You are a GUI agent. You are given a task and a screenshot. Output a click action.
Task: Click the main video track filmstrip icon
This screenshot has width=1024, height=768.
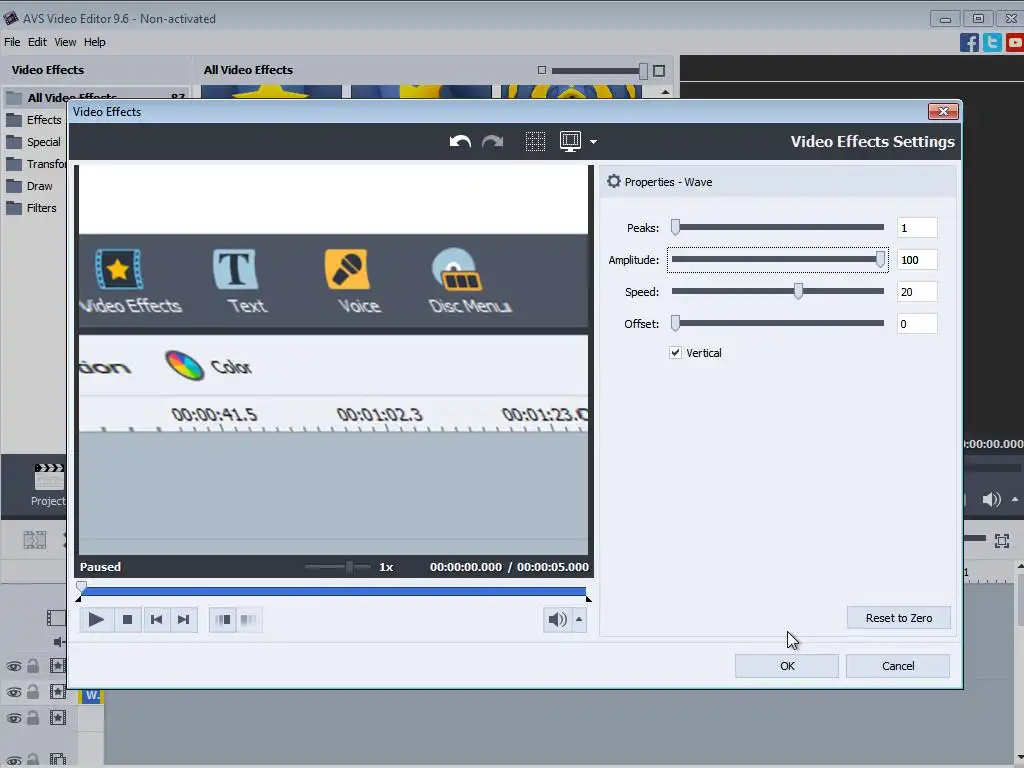coord(56,618)
